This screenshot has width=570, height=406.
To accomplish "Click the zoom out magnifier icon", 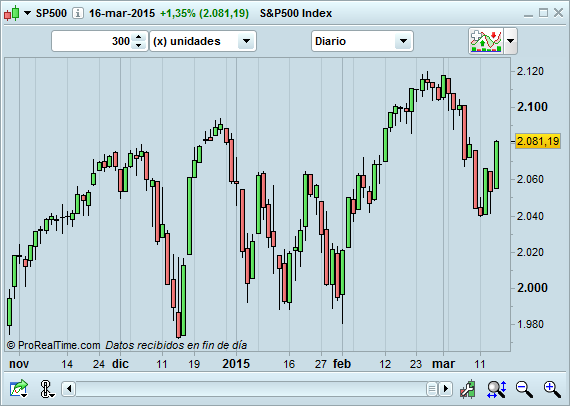I will (x=524, y=389).
